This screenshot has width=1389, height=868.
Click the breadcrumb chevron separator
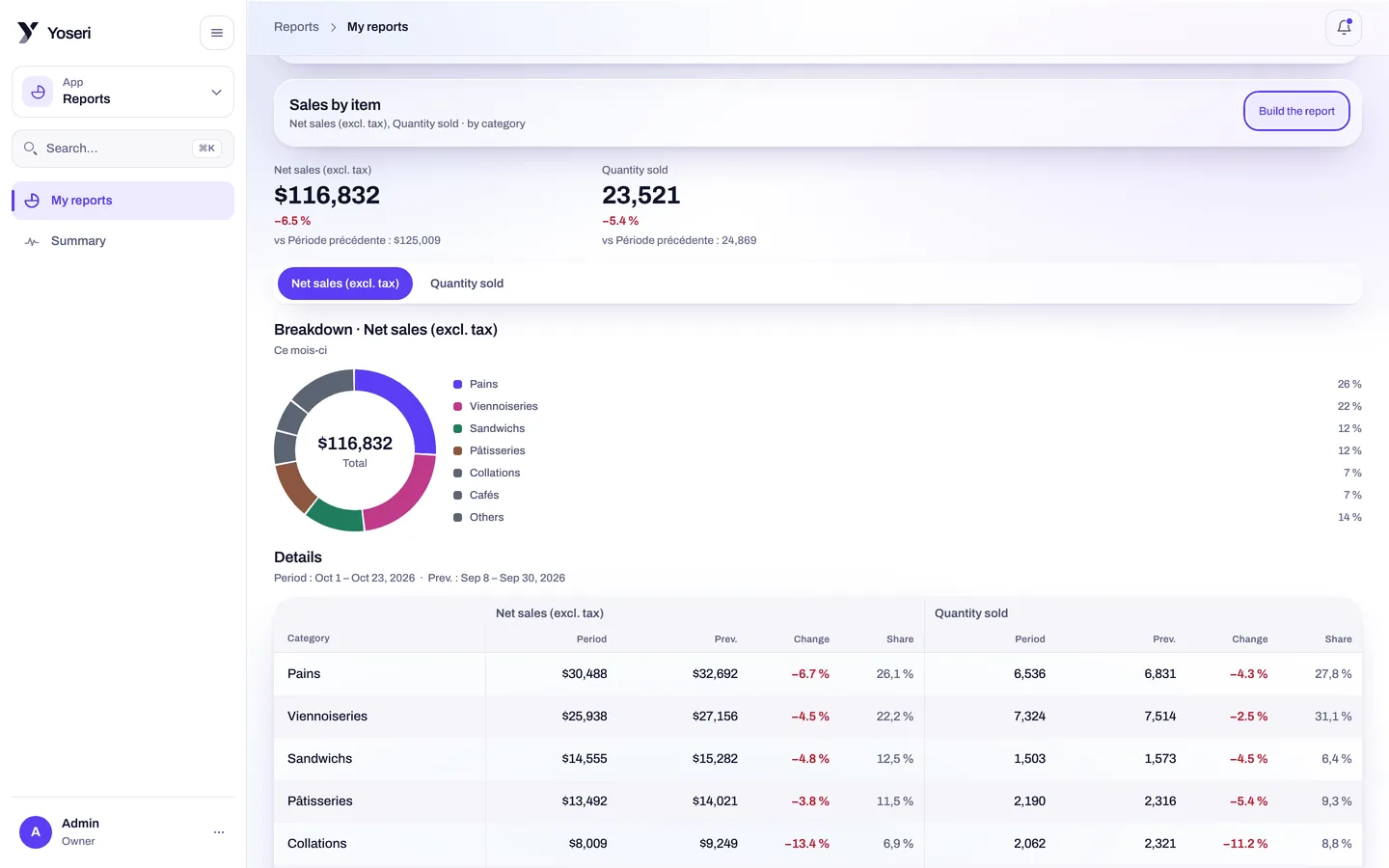click(334, 27)
